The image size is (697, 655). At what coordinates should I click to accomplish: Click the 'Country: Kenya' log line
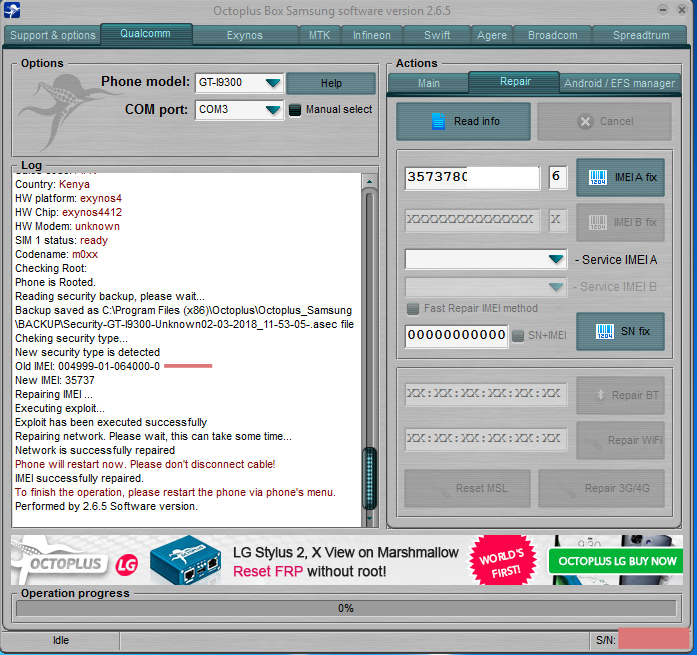tap(52, 184)
